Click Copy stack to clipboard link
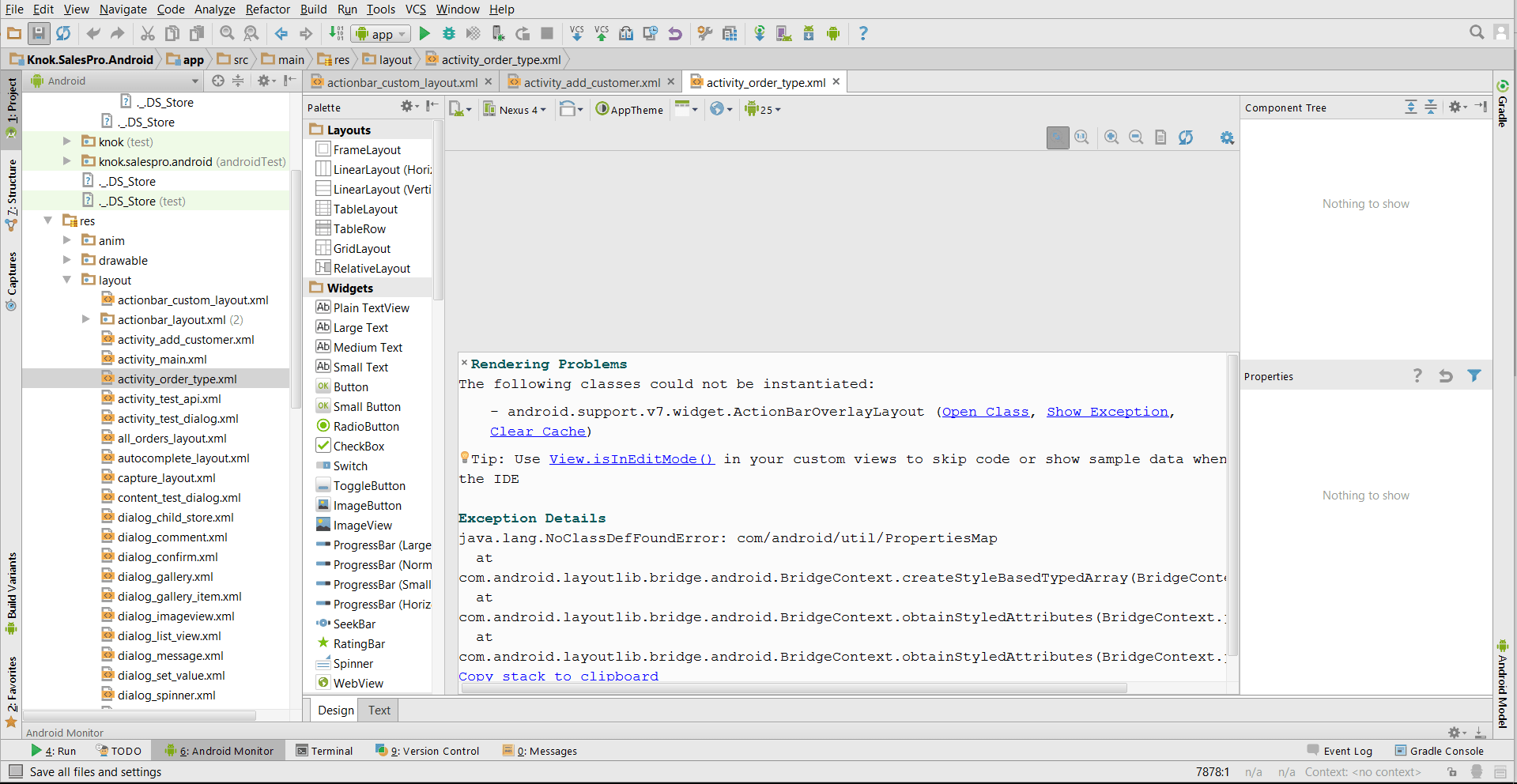1517x784 pixels. [558, 677]
